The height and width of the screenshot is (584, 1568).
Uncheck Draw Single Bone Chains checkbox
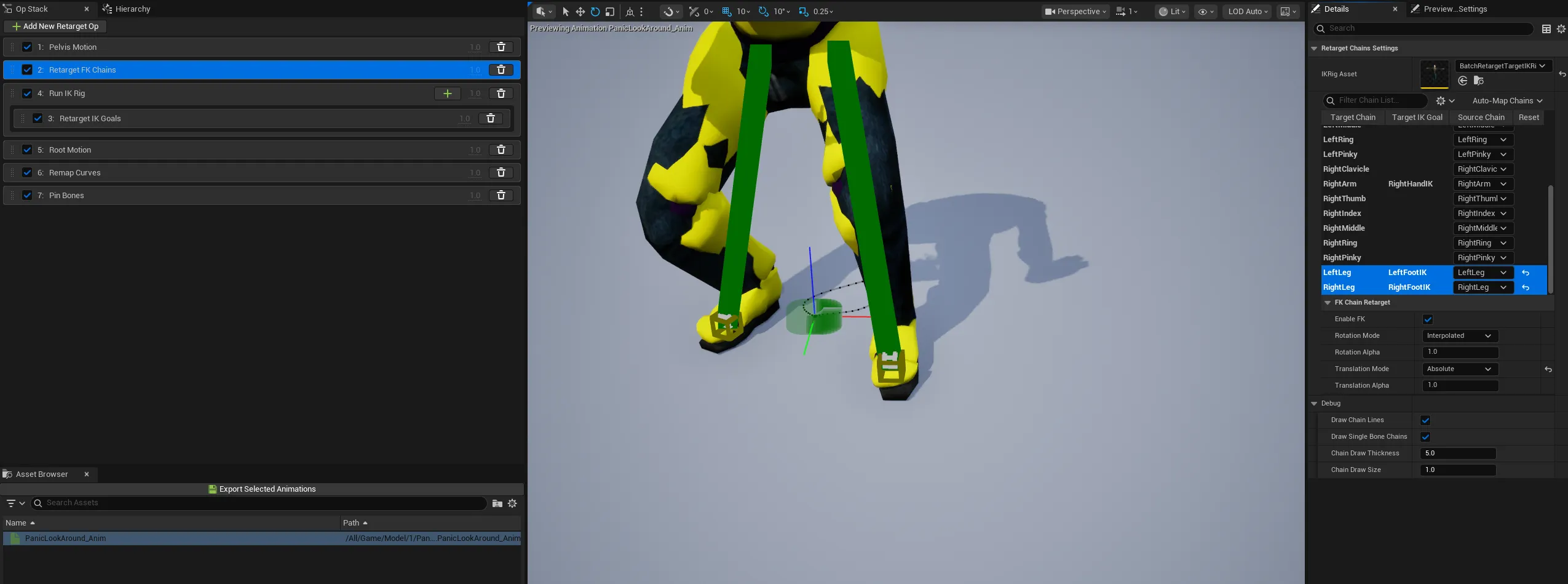pos(1425,437)
